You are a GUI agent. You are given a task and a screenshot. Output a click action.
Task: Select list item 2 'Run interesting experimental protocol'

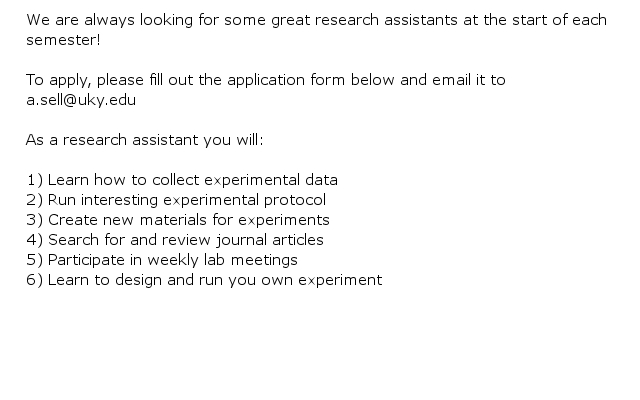[x=176, y=200]
